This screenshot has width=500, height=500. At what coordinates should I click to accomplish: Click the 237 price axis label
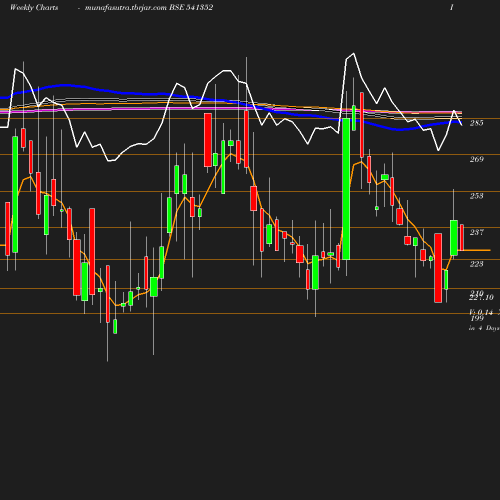476,232
